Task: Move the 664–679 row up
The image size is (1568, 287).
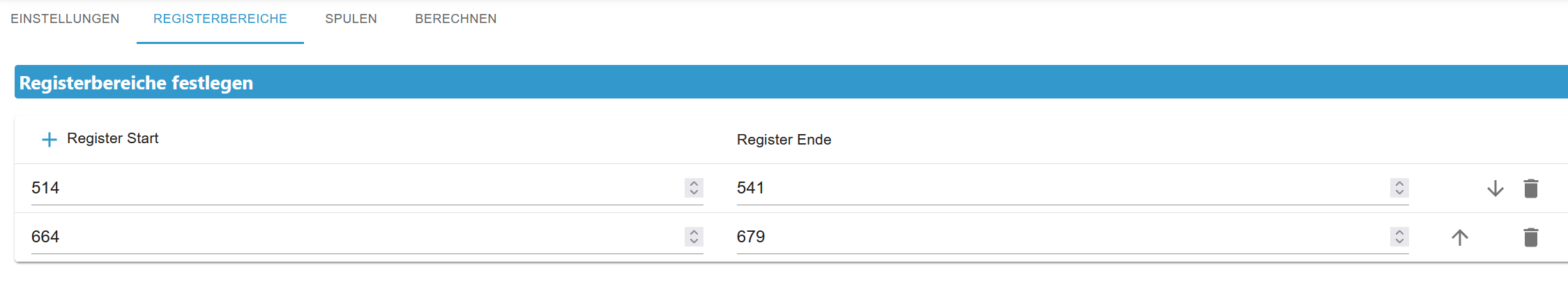Action: click(1459, 237)
